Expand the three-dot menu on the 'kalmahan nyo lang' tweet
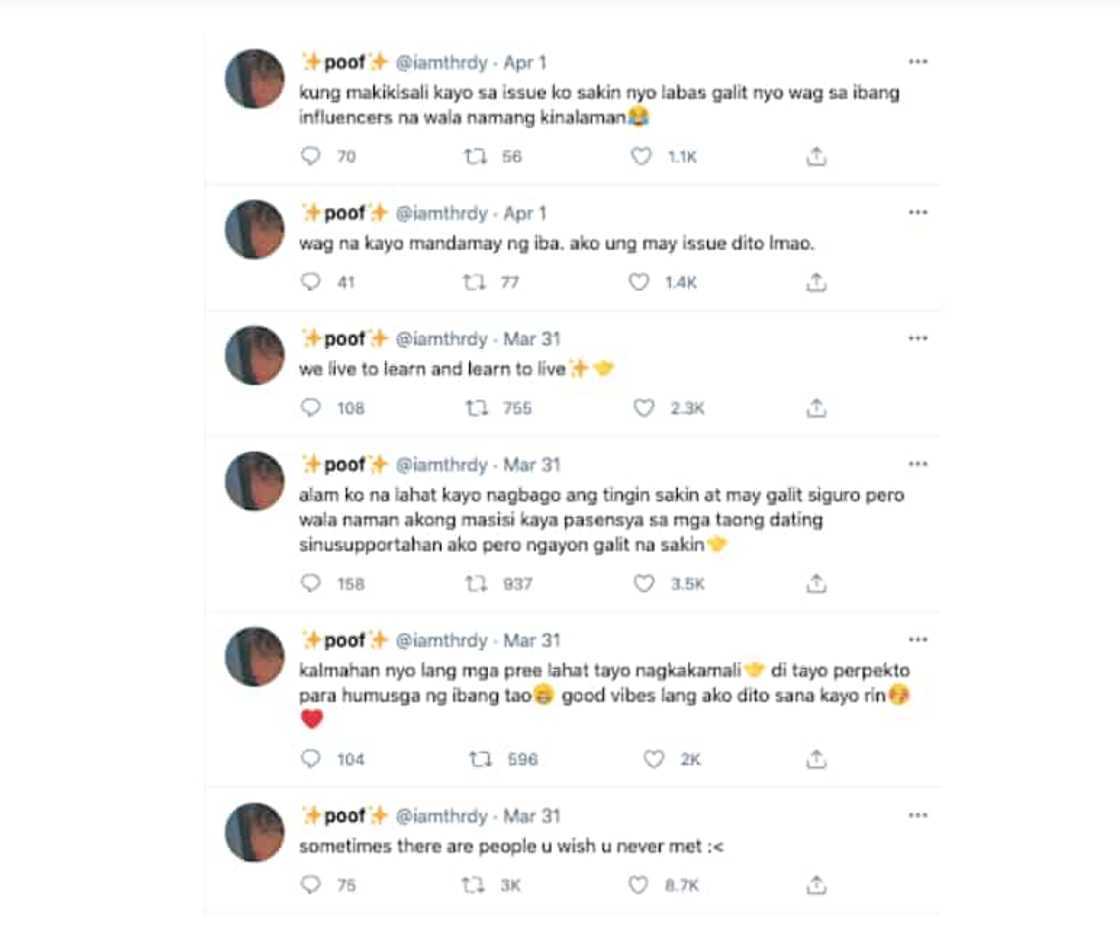This screenshot has width=1120, height=937. point(919,638)
